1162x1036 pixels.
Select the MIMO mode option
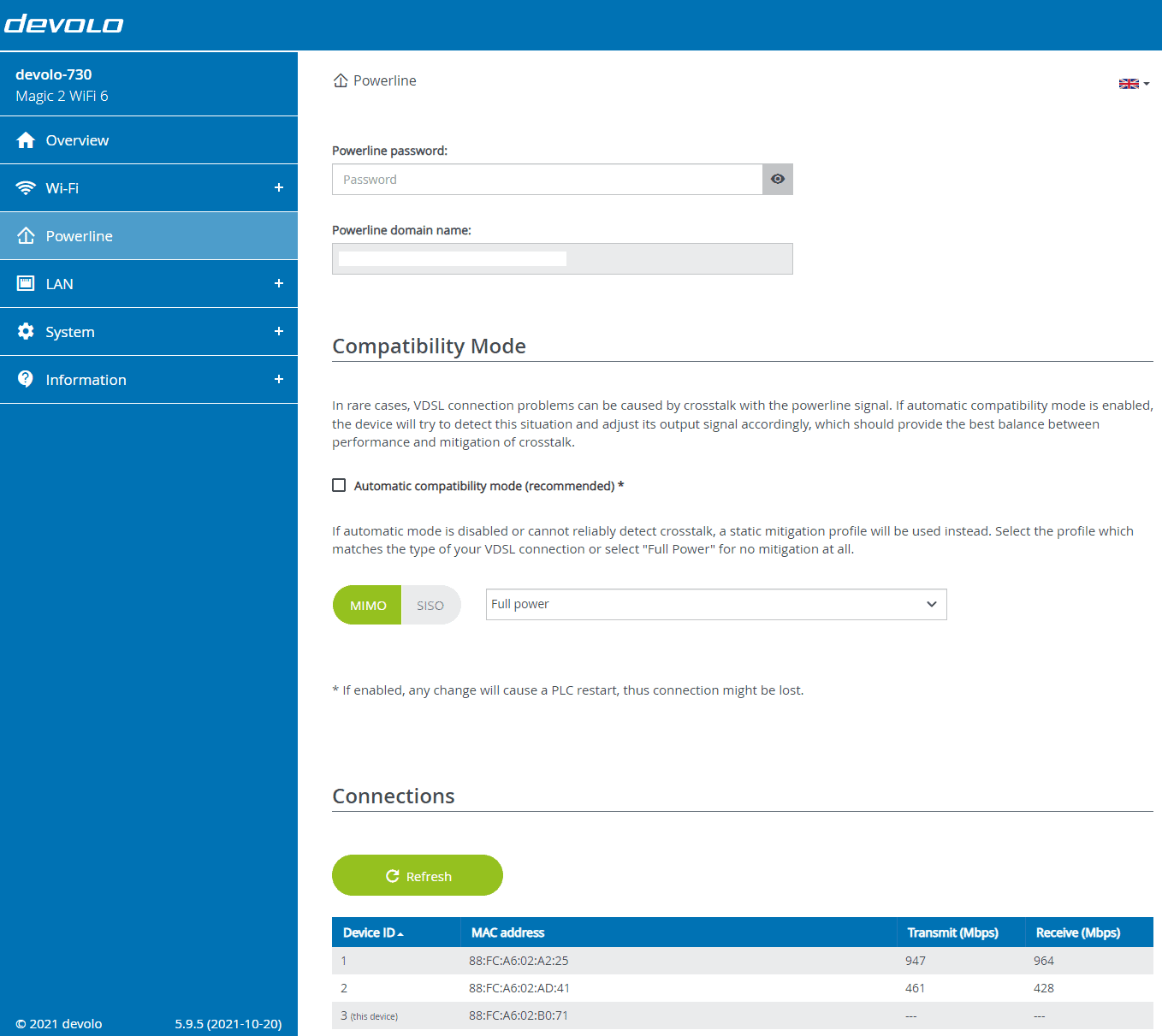[368, 605]
